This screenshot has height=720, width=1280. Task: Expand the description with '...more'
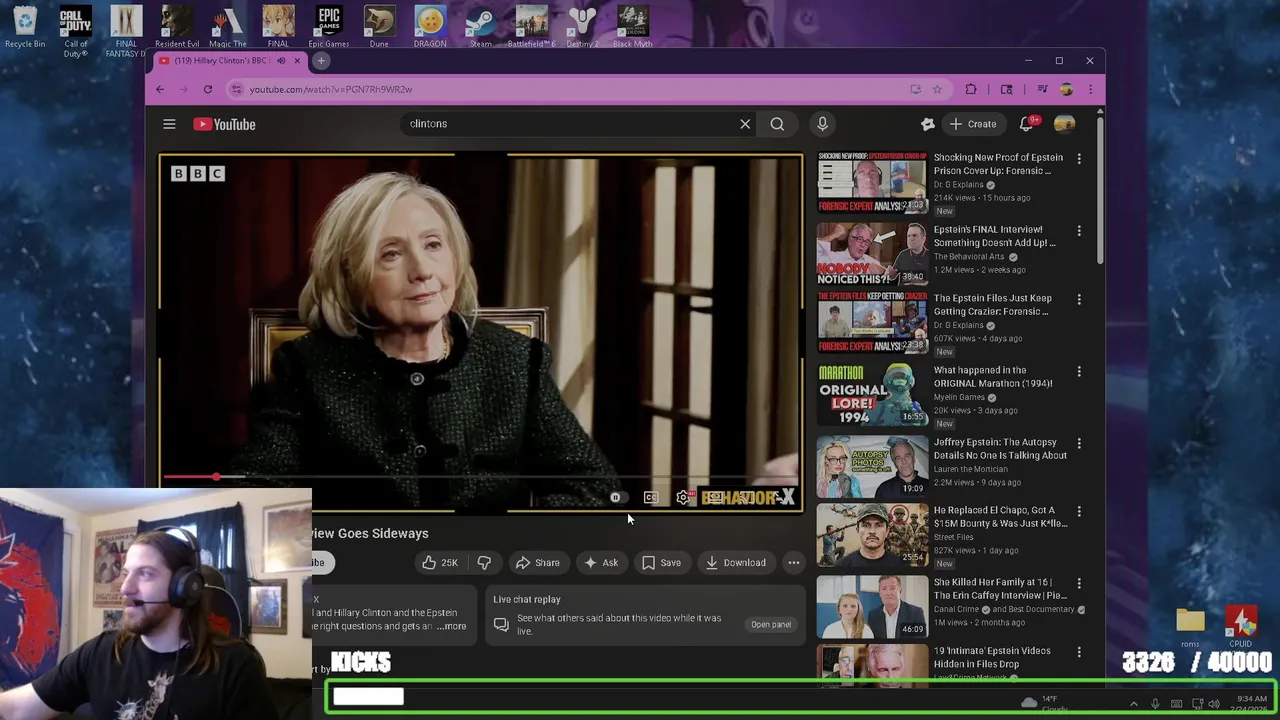452,626
